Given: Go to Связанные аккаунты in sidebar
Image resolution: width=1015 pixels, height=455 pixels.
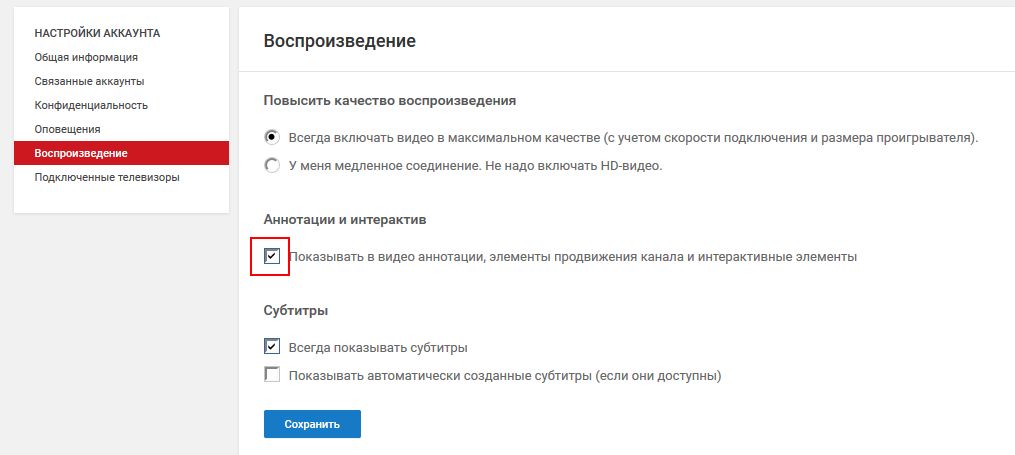Looking at the screenshot, I should [89, 81].
